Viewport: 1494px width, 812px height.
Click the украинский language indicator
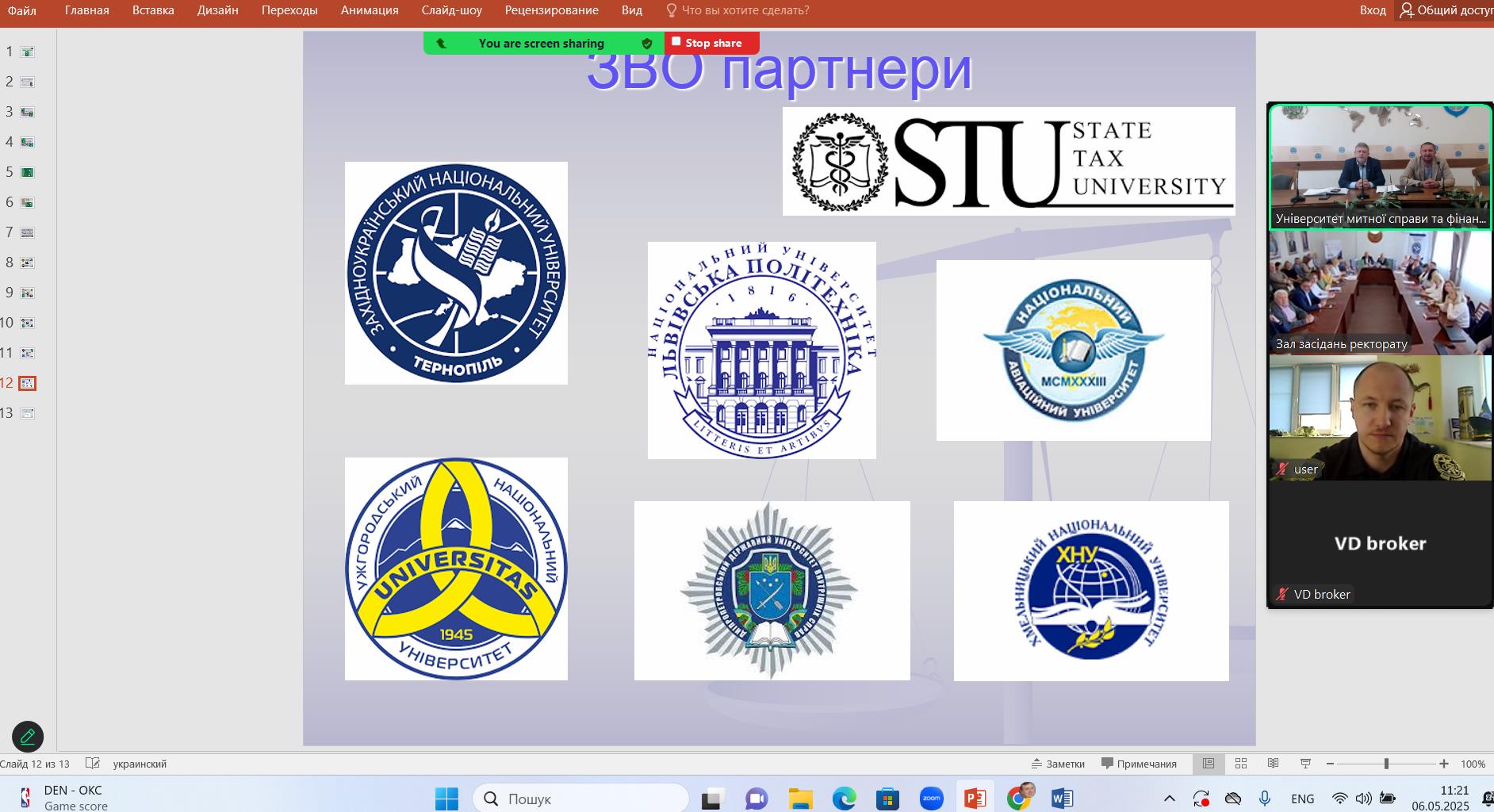click(x=140, y=764)
